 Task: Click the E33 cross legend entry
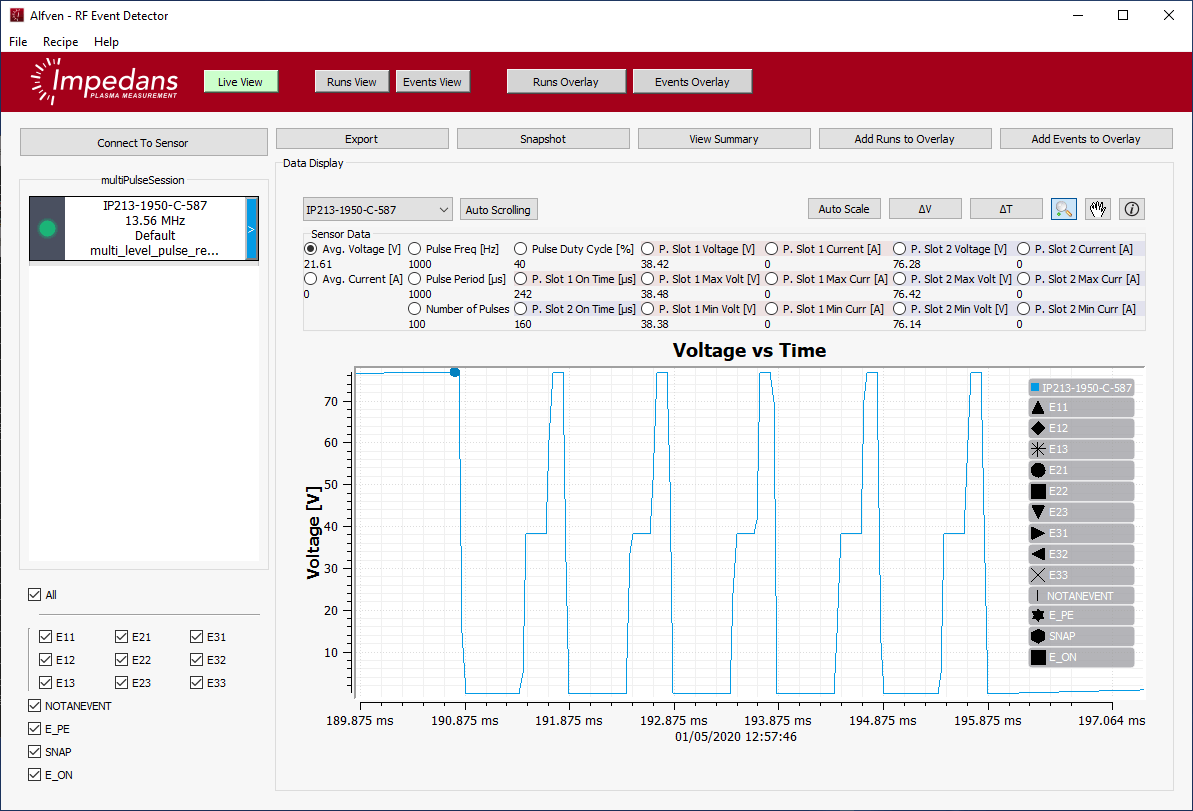(x=1081, y=575)
